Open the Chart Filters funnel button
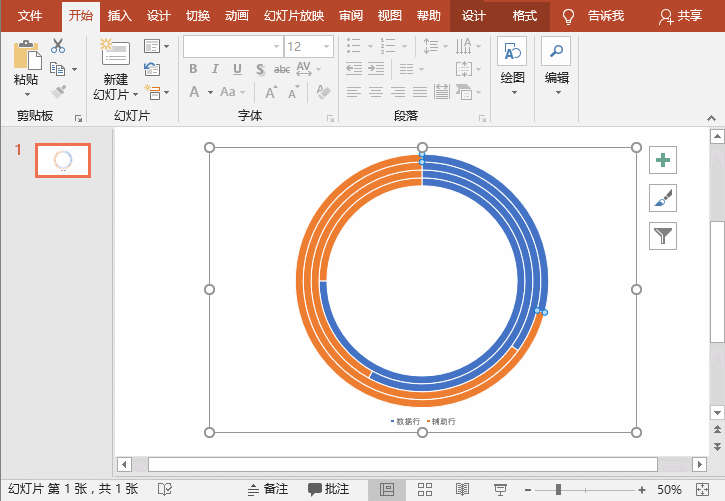Screen dimensions: 725x501 click(x=662, y=236)
